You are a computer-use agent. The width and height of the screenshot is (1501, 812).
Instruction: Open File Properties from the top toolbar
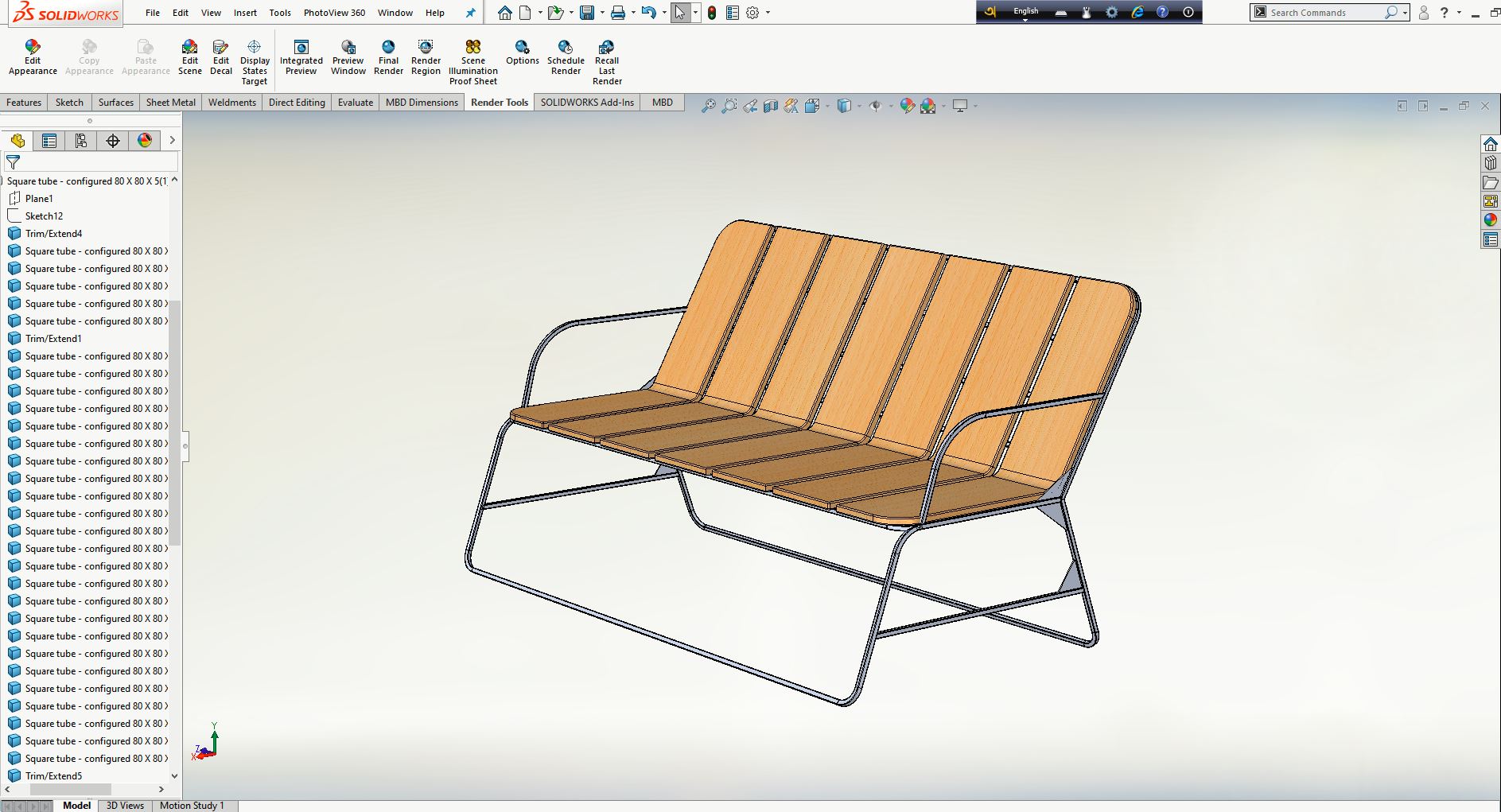(733, 13)
